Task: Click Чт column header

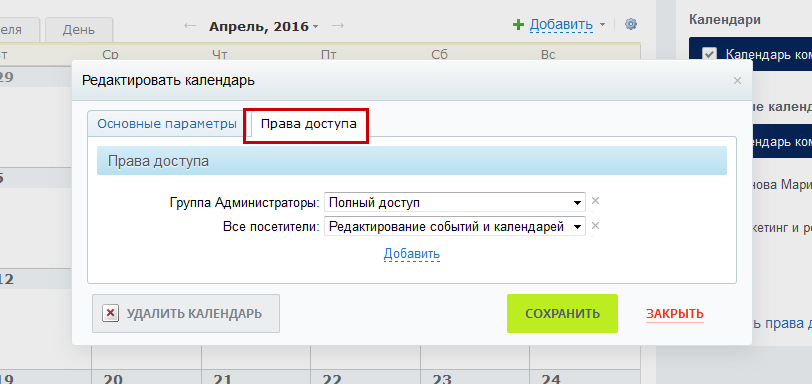Action: click(x=219, y=54)
